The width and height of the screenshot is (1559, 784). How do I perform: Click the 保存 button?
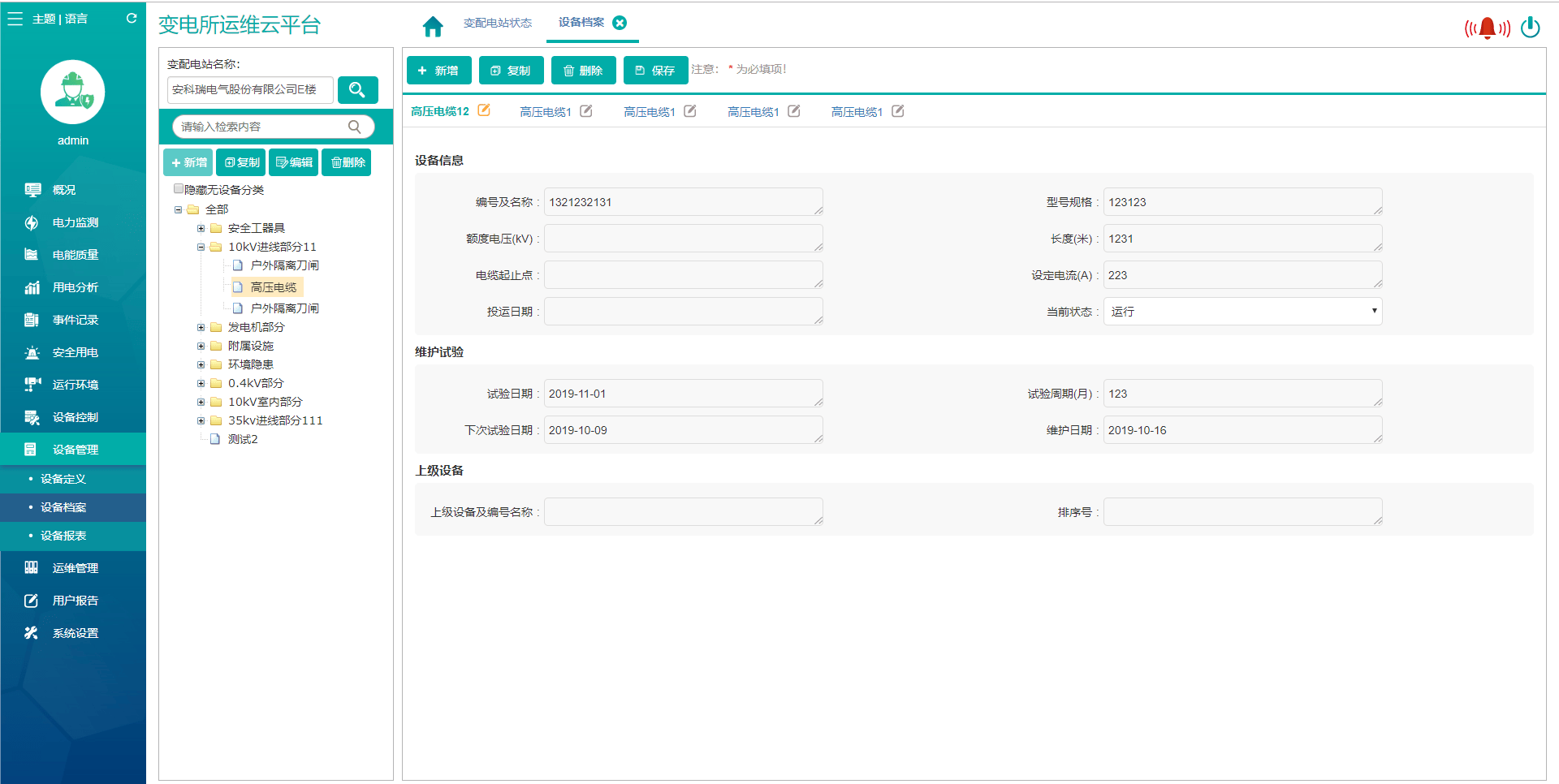tap(655, 71)
